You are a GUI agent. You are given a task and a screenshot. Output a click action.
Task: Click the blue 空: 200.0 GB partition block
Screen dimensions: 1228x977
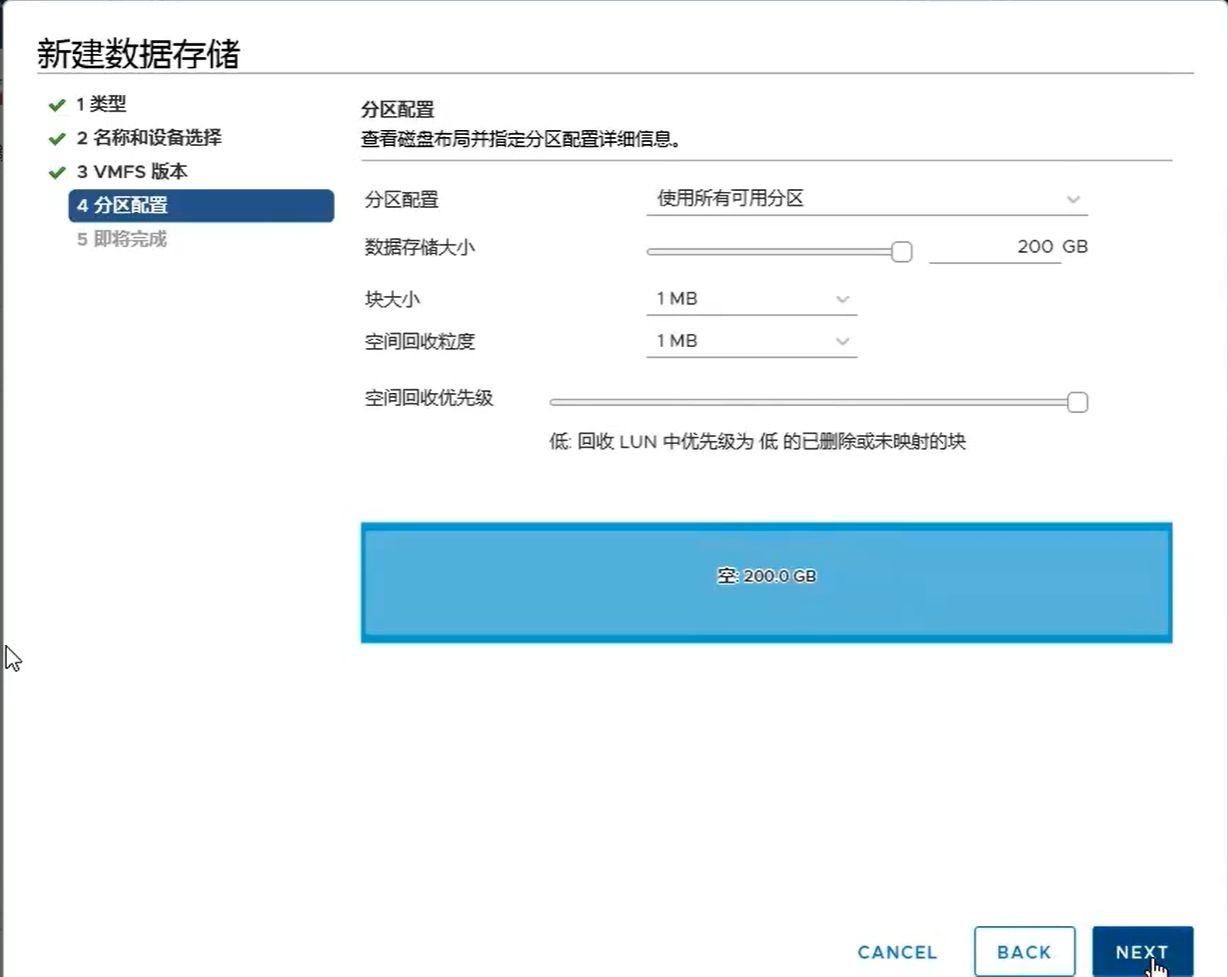pyautogui.click(x=766, y=582)
